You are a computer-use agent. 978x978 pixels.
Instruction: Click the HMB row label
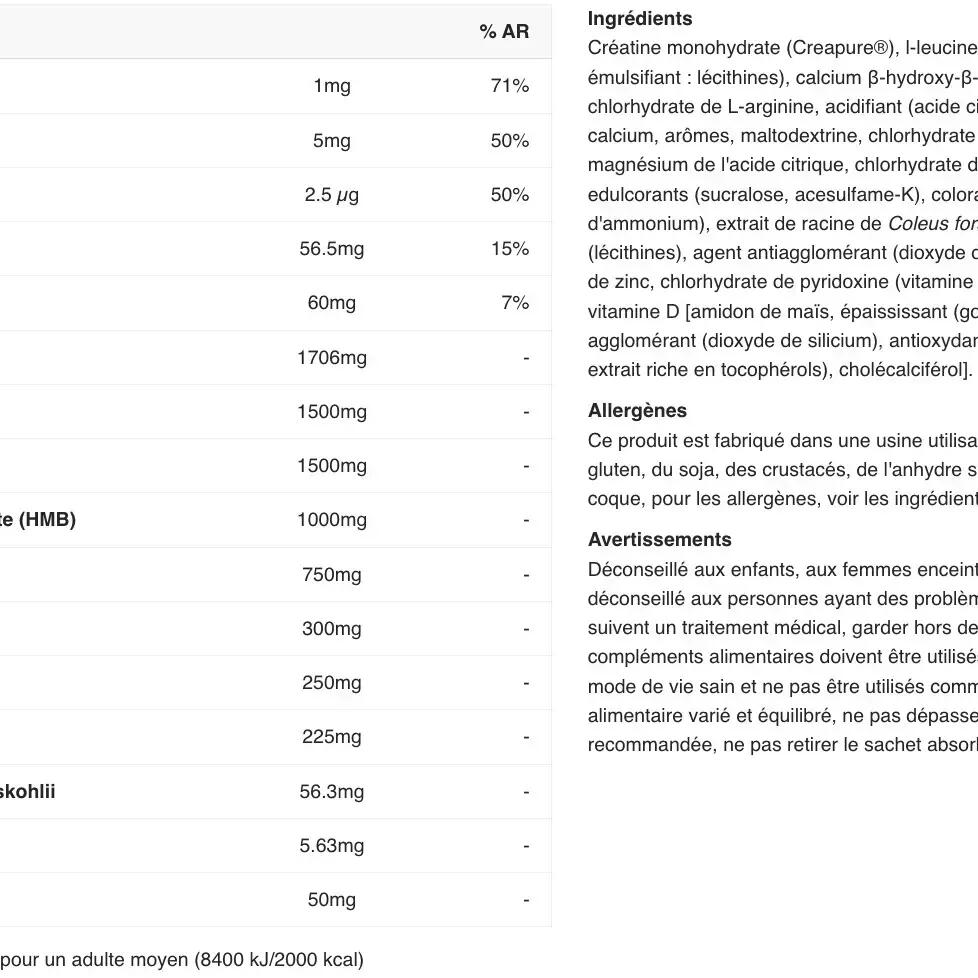tap(38, 520)
